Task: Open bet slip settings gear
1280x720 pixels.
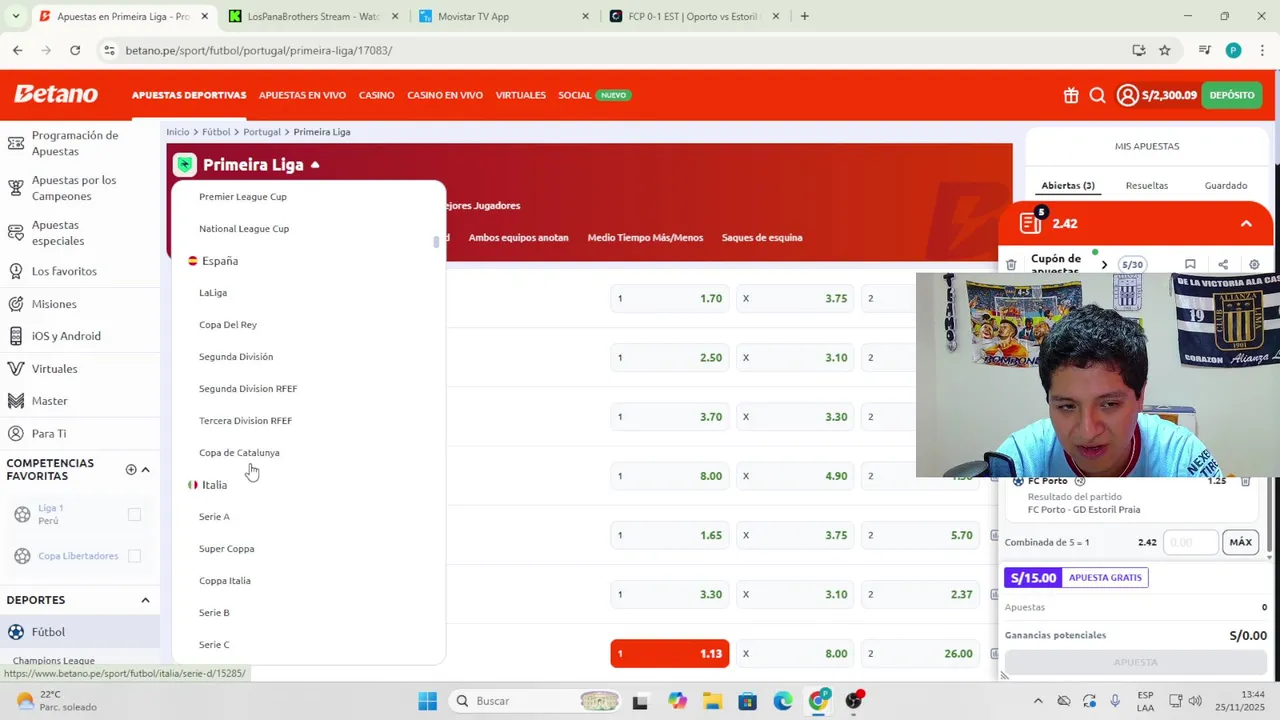Action: 1254,265
